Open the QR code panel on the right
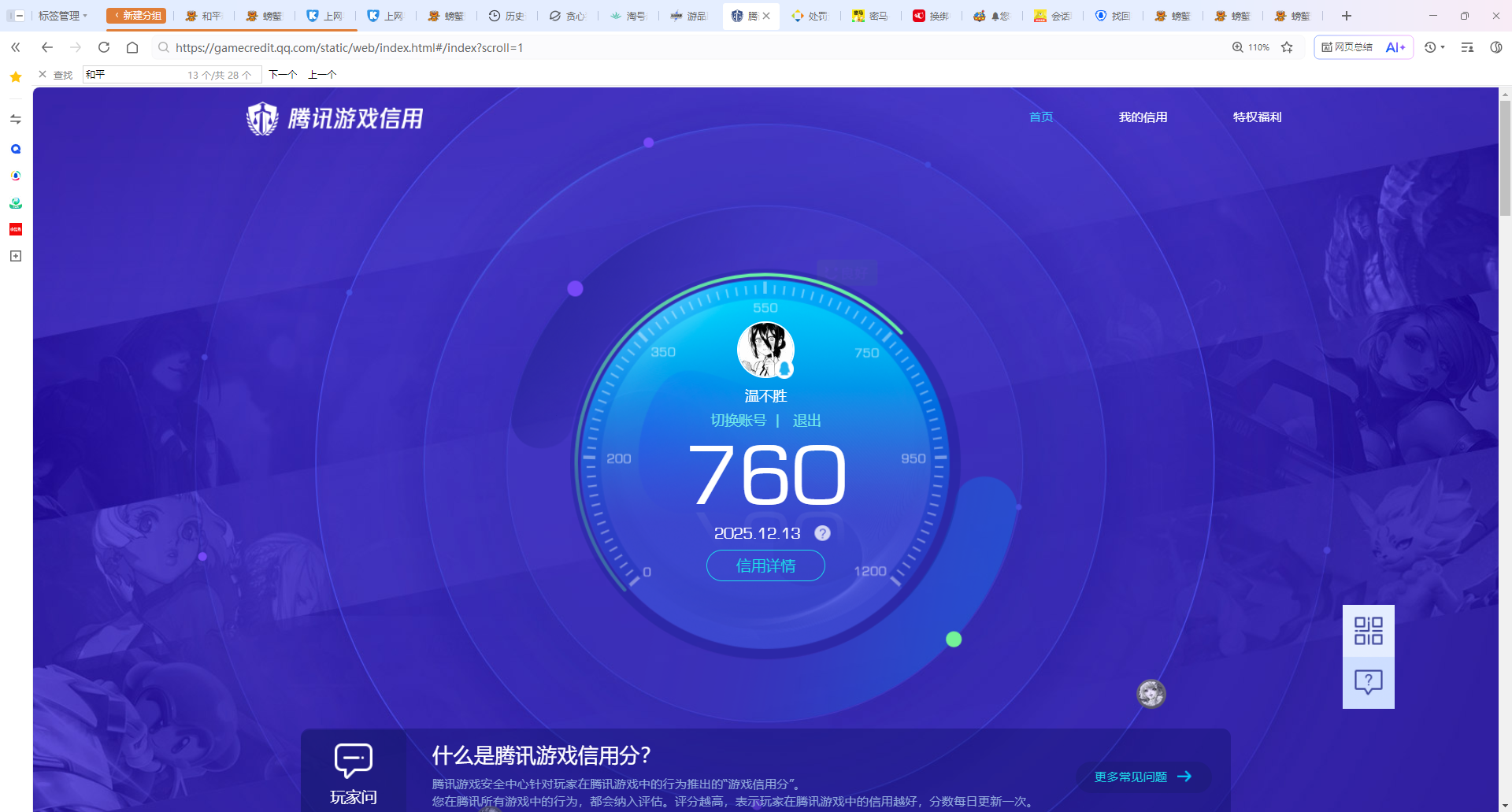 (1369, 630)
